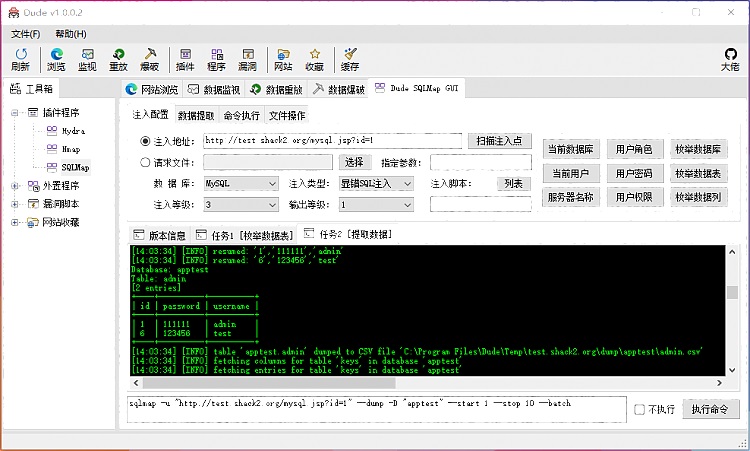This screenshot has width=750, height=451.
Task: Expand the 网站收藏 tree node
Action: [x=14, y=222]
